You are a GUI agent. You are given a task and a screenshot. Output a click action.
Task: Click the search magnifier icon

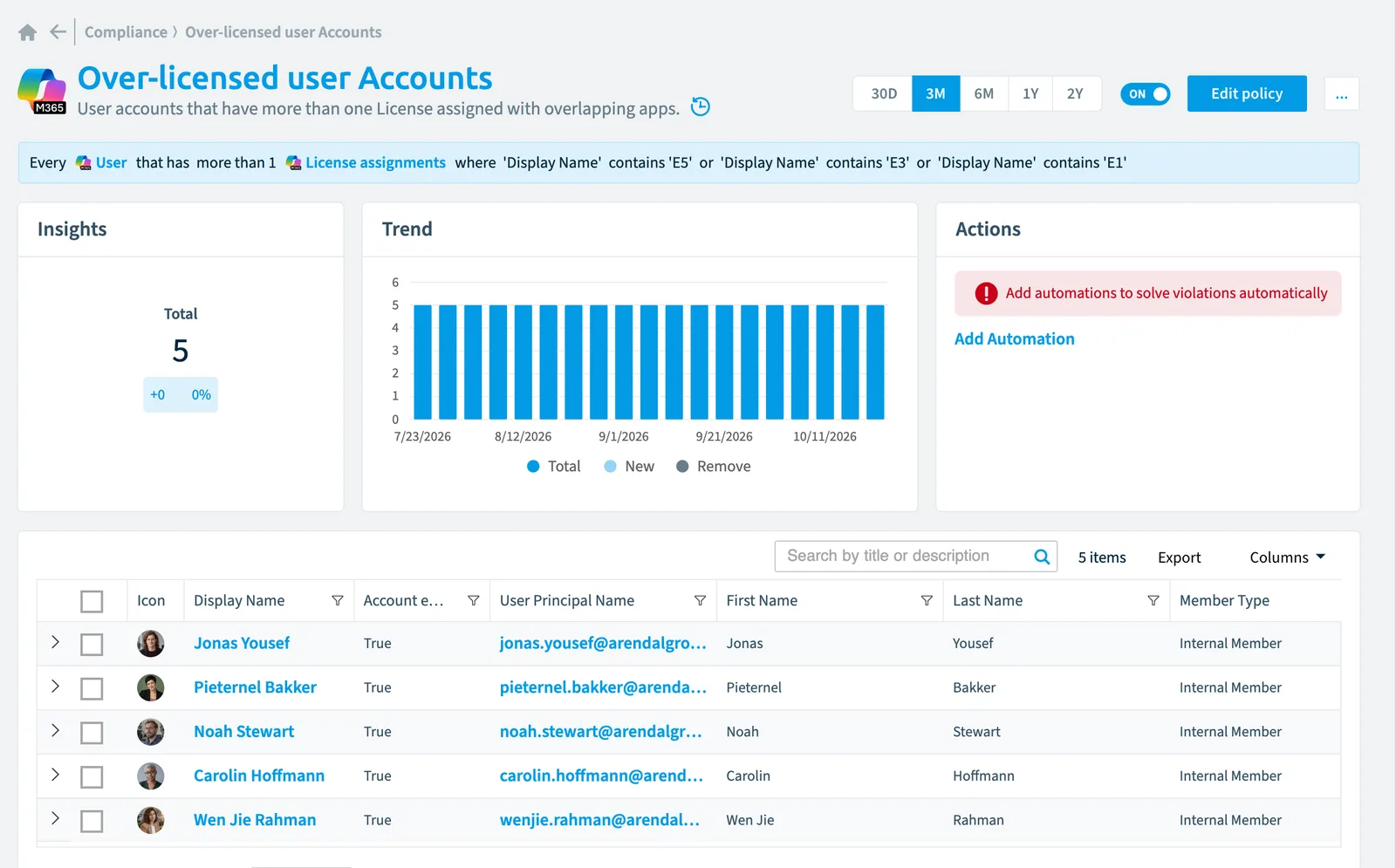coord(1042,557)
